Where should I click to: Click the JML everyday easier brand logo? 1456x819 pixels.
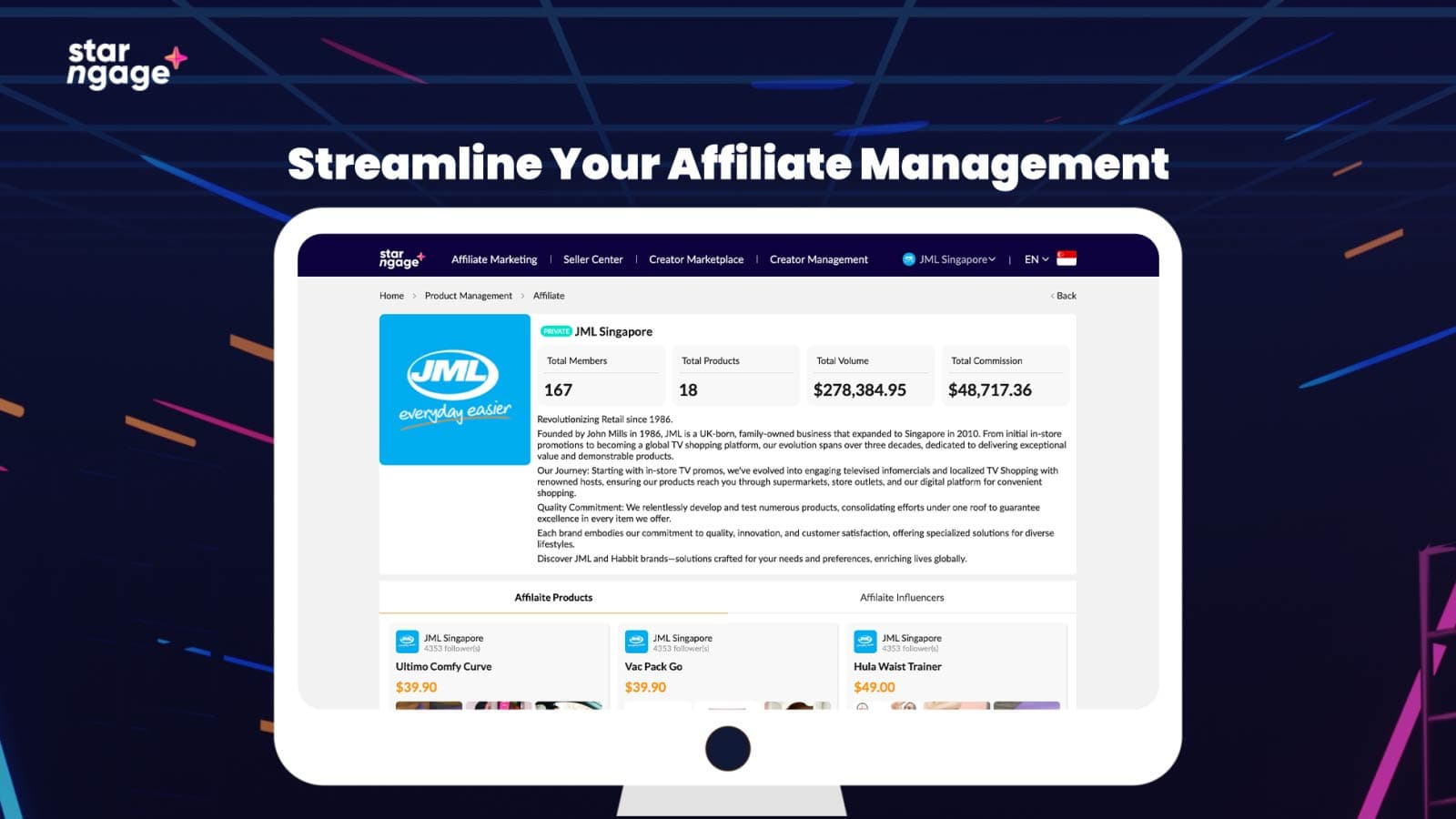(454, 389)
